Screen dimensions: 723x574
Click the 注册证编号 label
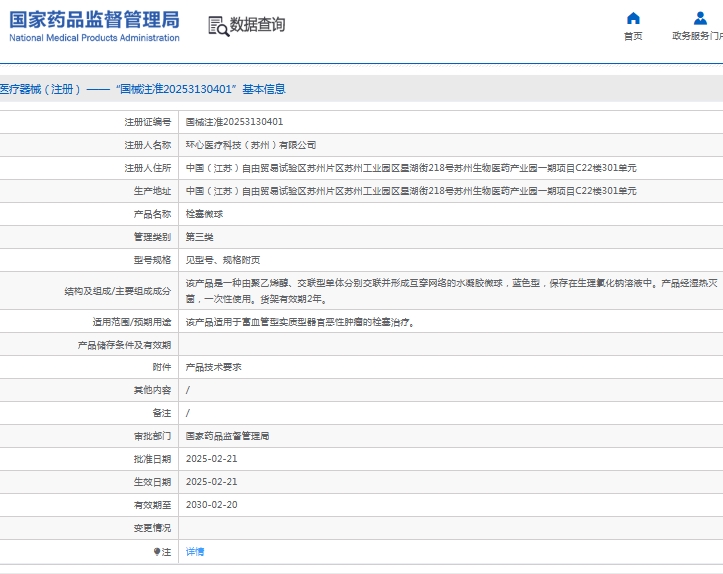(x=148, y=122)
